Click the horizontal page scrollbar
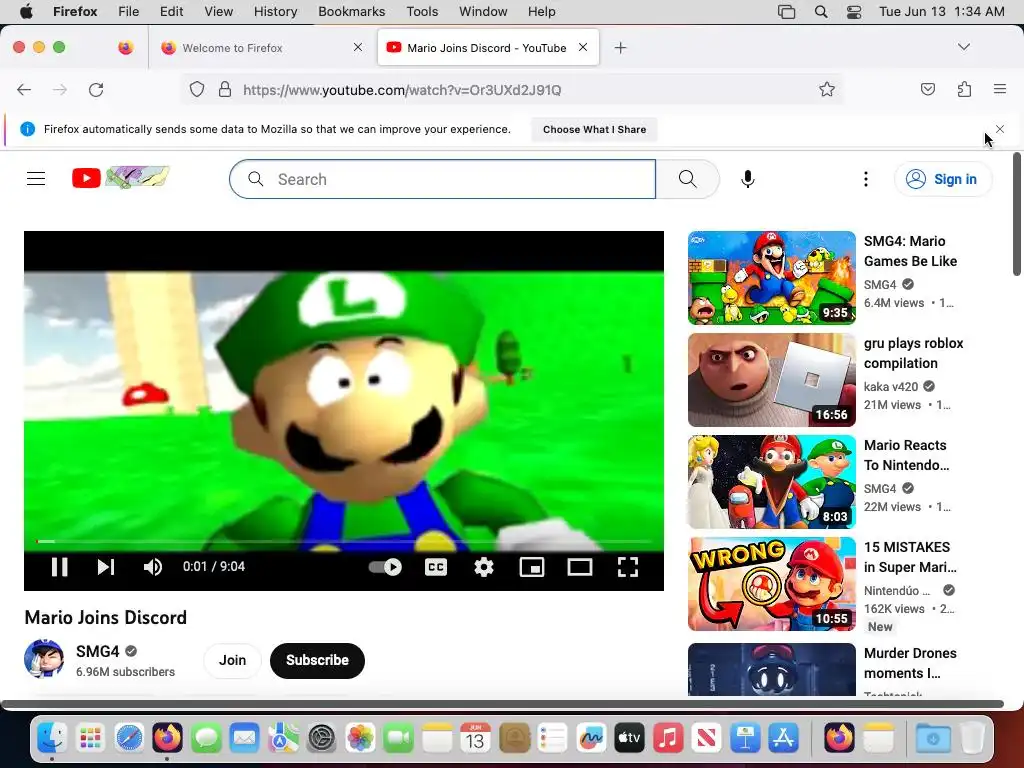The height and width of the screenshot is (768, 1024). click(502, 704)
